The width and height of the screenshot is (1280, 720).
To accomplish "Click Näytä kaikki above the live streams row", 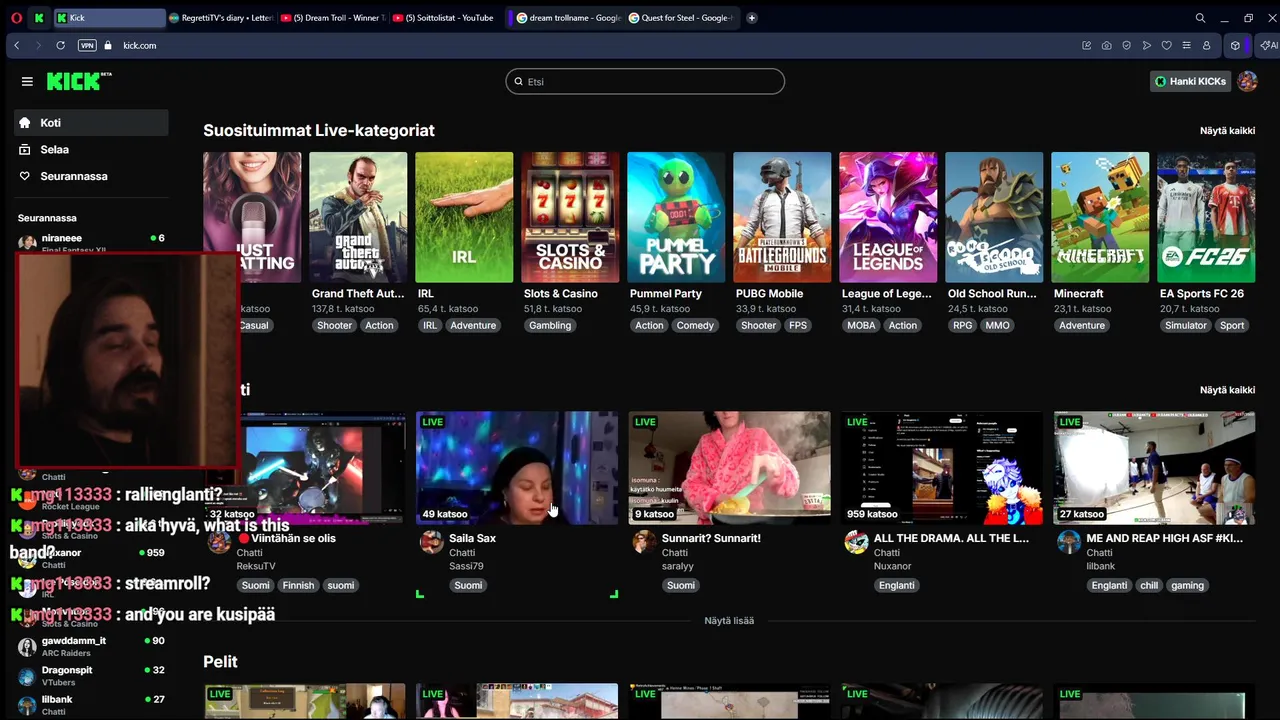I will point(1227,390).
